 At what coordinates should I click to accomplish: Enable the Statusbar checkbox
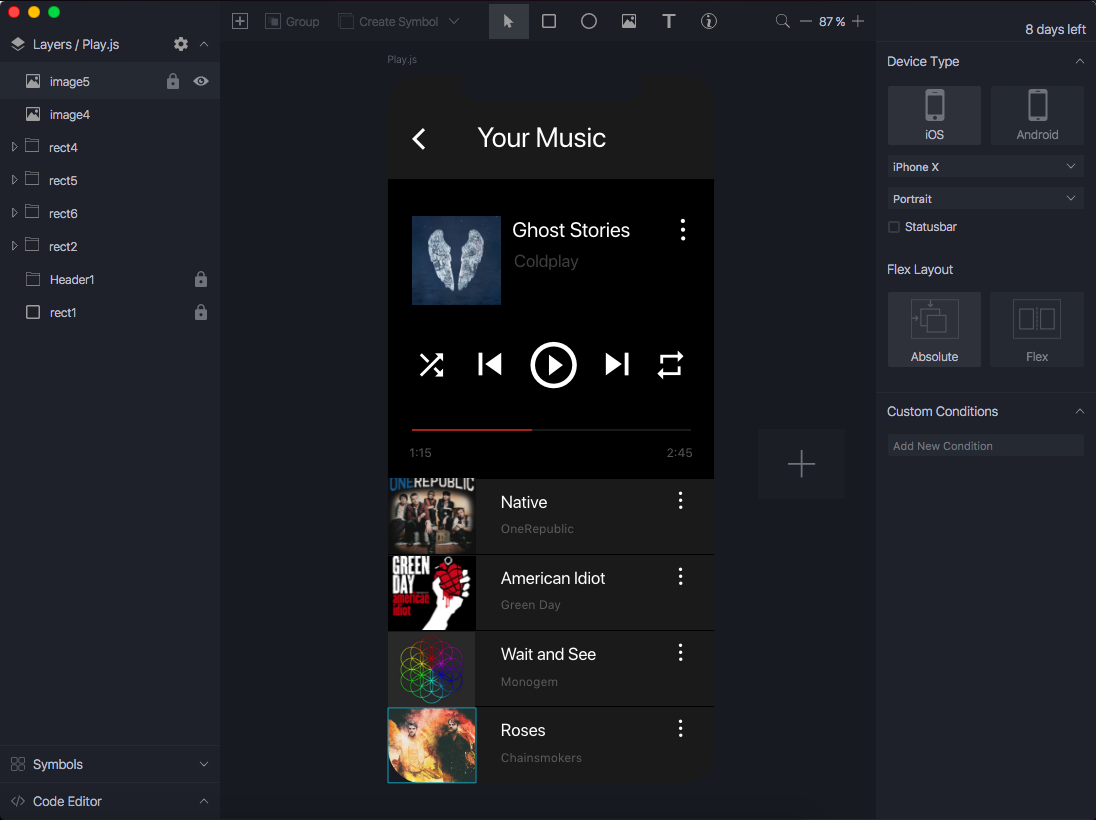tap(893, 226)
